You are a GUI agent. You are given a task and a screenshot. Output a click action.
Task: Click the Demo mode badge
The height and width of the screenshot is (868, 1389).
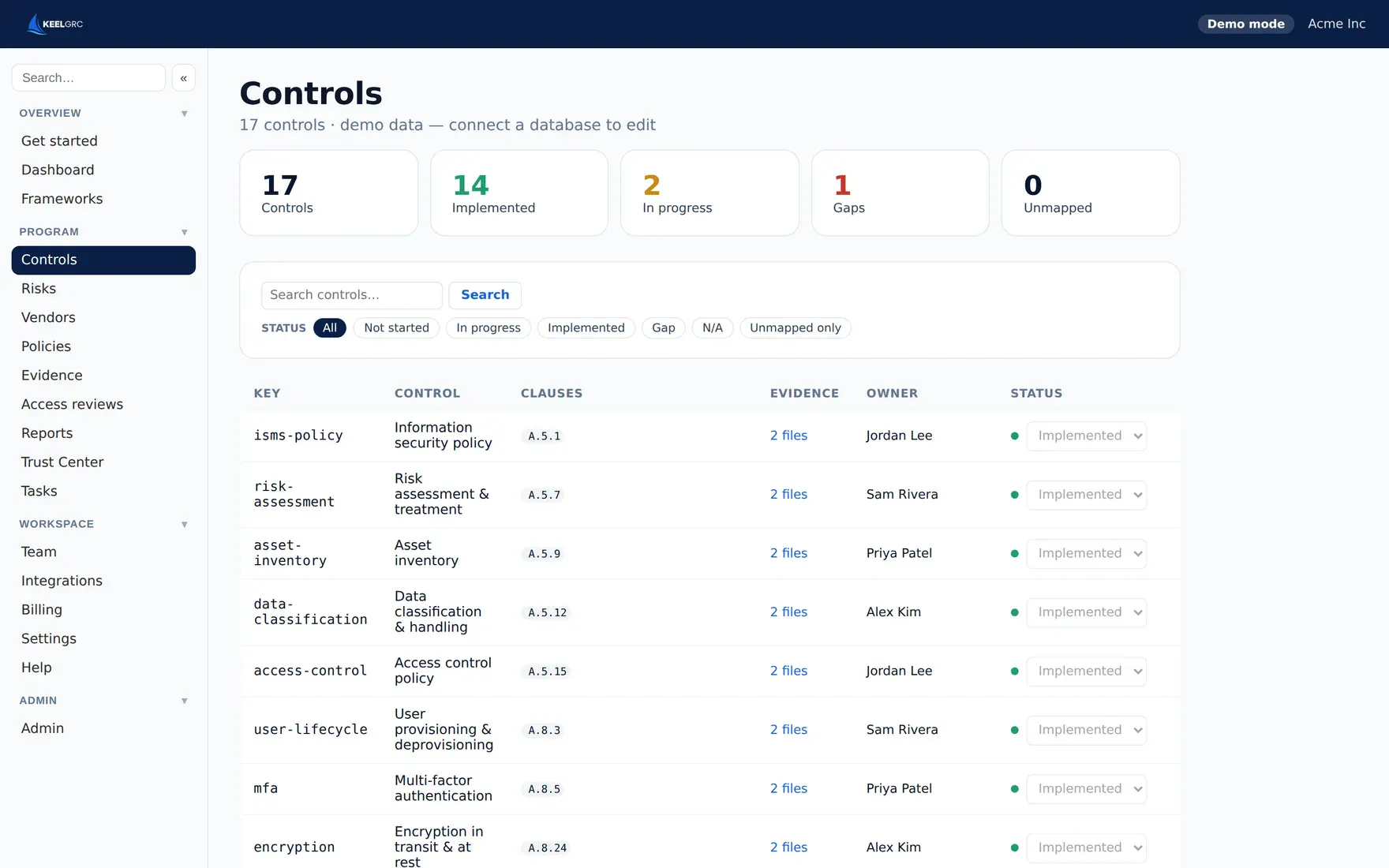pyautogui.click(x=1246, y=24)
